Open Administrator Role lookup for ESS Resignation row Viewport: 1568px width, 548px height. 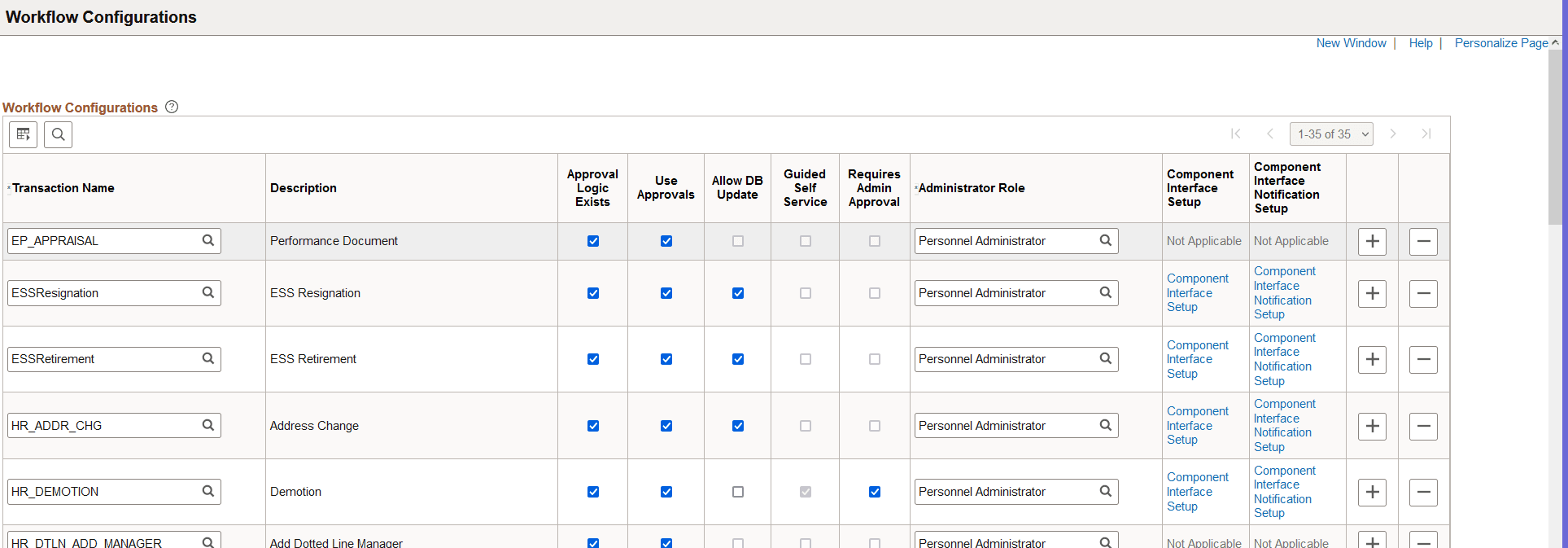pos(1106,292)
